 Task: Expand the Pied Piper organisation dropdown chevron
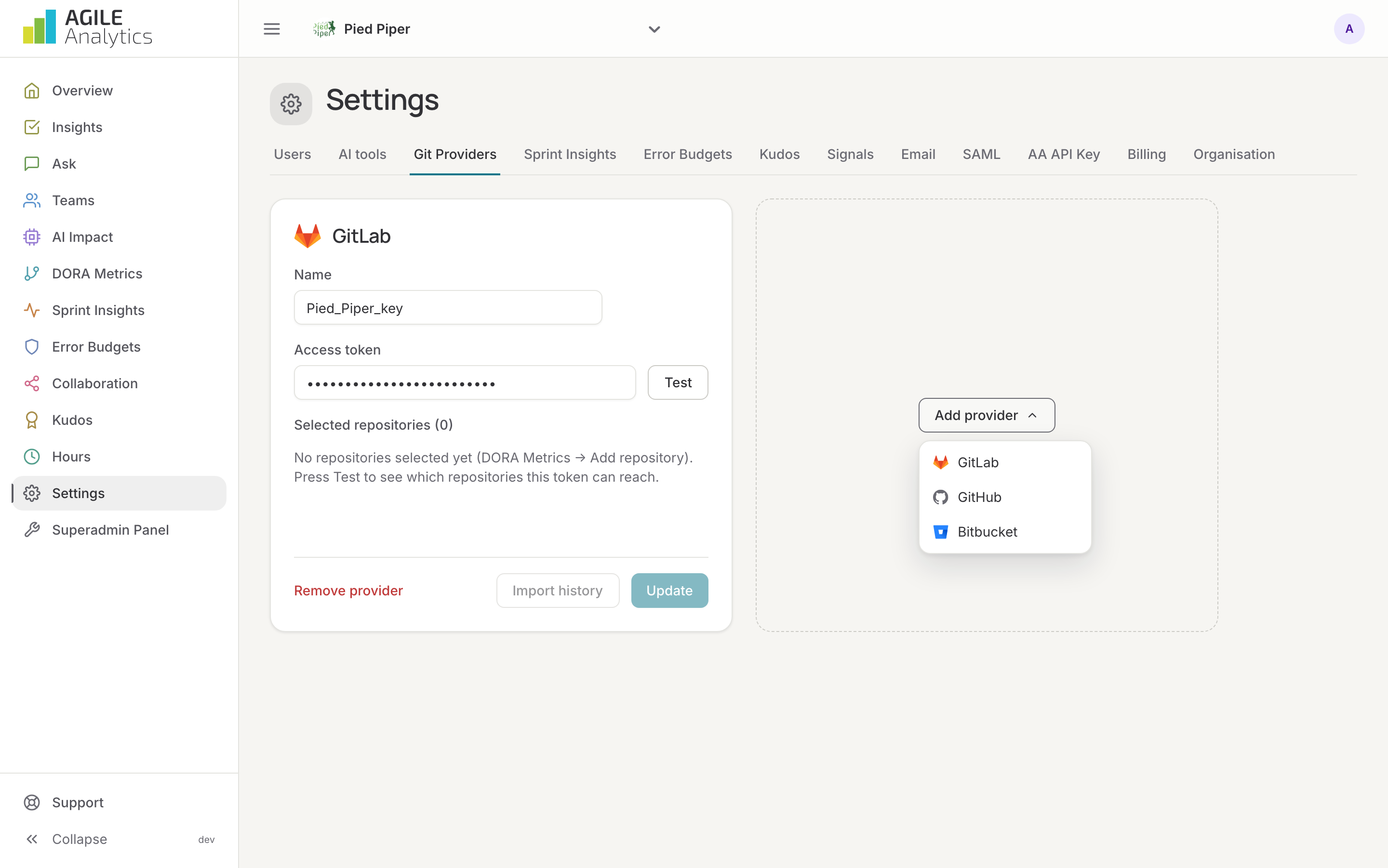[x=654, y=29]
